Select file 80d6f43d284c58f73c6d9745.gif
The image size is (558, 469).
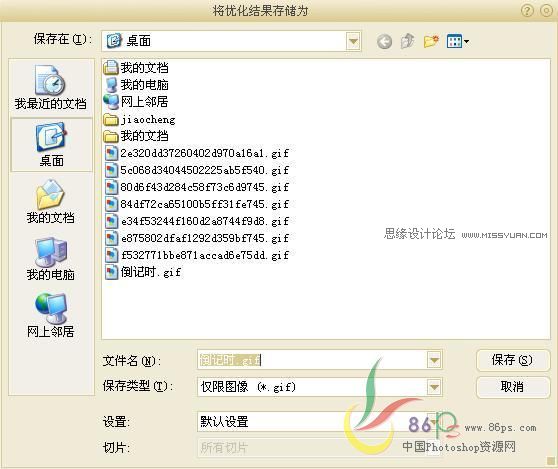(x=197, y=187)
